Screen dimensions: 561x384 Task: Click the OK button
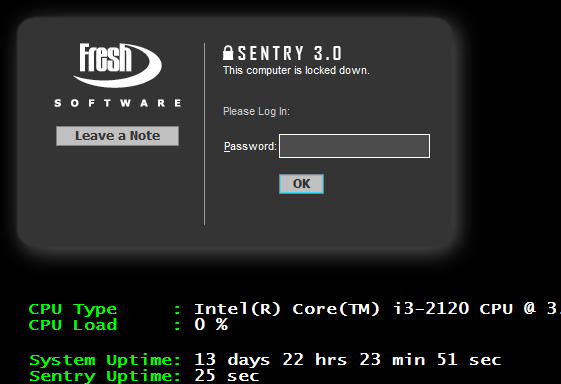click(x=301, y=184)
